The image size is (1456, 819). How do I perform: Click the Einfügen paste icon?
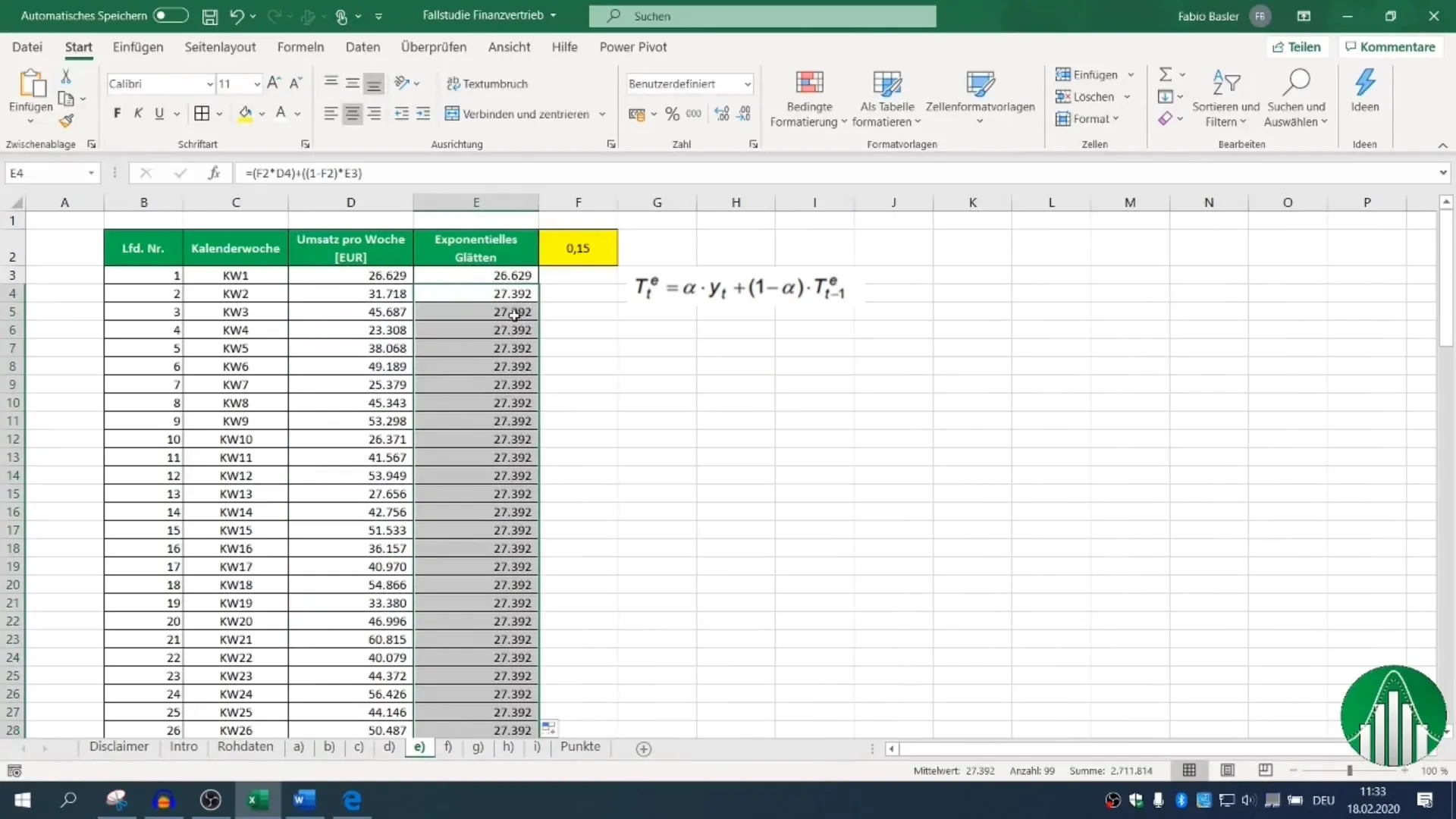coord(31,83)
